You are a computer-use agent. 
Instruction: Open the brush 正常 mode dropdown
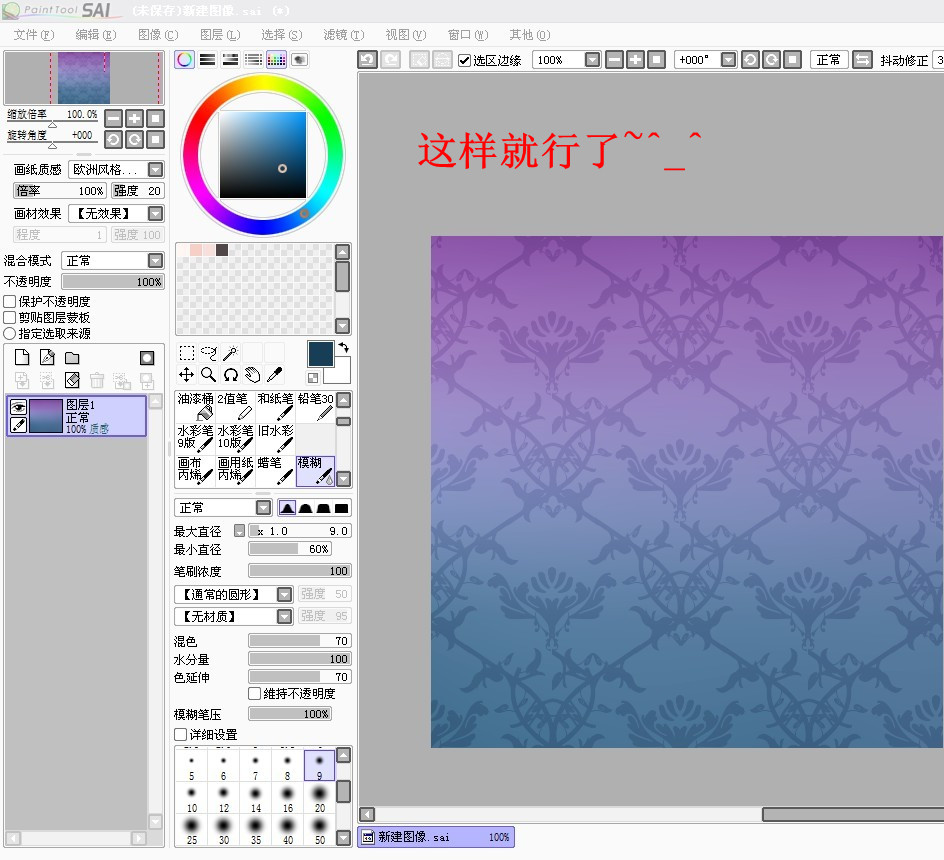264,508
